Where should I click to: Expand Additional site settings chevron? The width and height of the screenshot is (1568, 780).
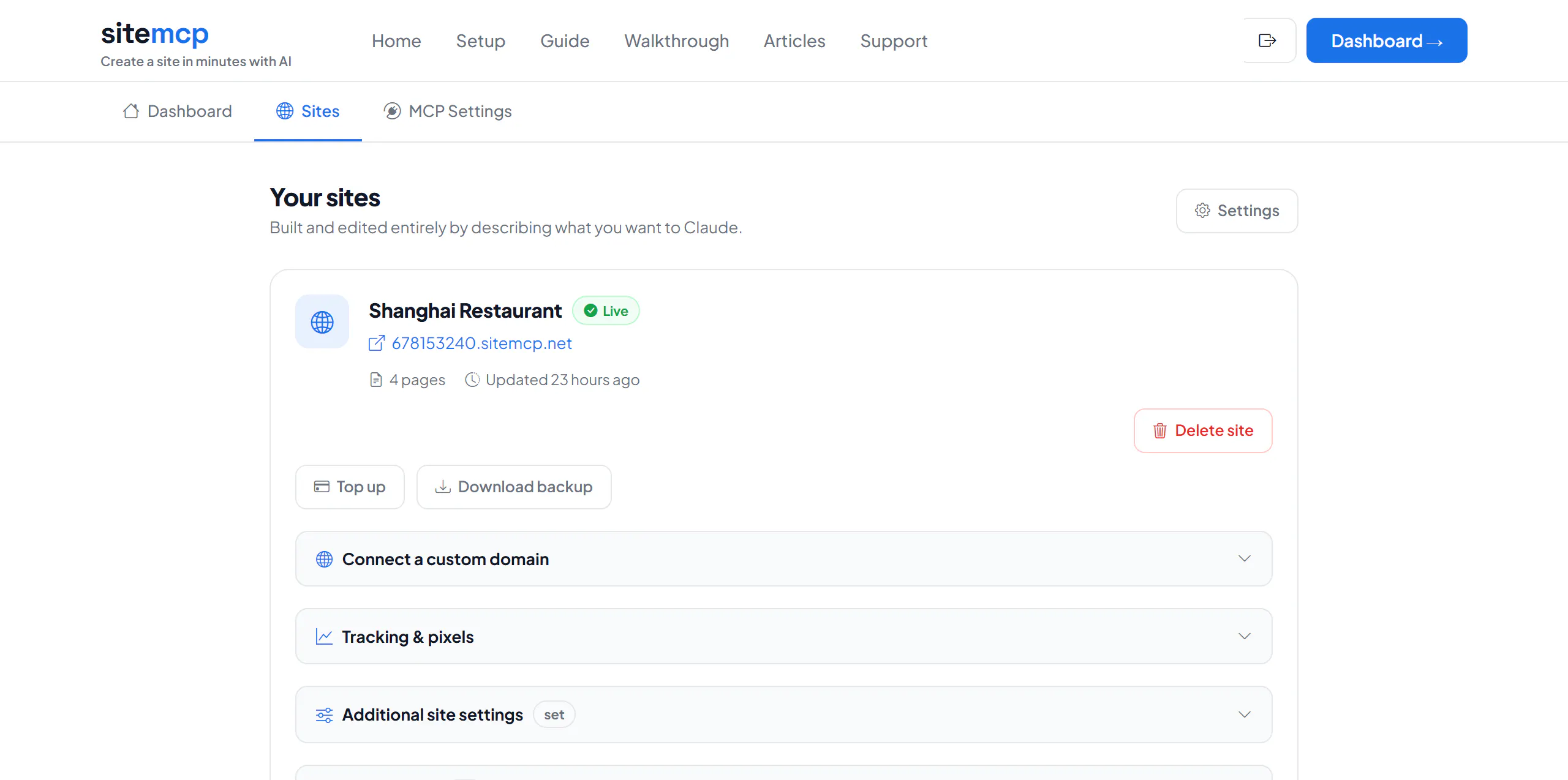(1245, 715)
